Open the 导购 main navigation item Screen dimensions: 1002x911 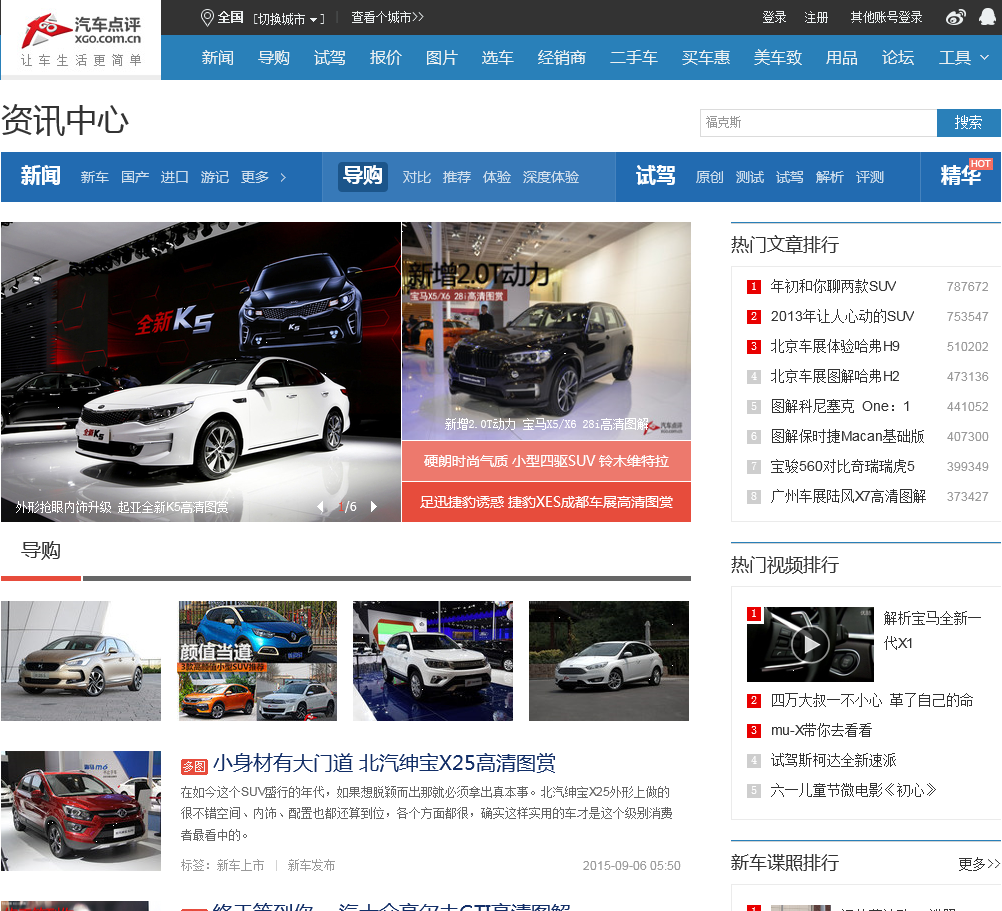coord(274,57)
